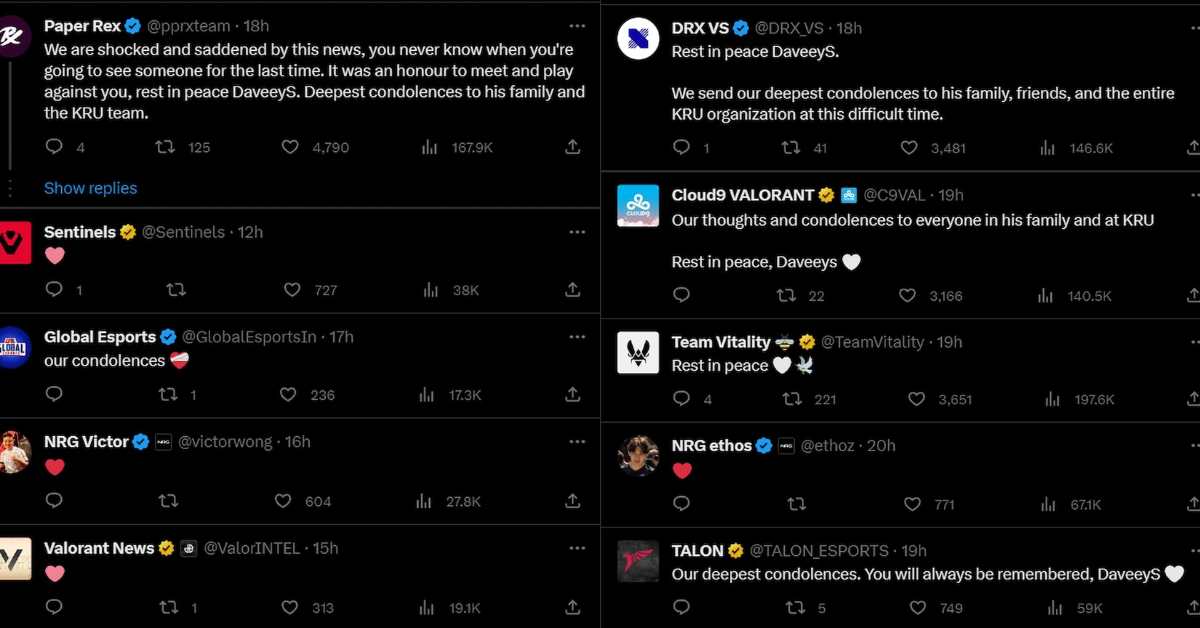
Task: Open the @pprxteam profile handle
Action: [x=188, y=26]
